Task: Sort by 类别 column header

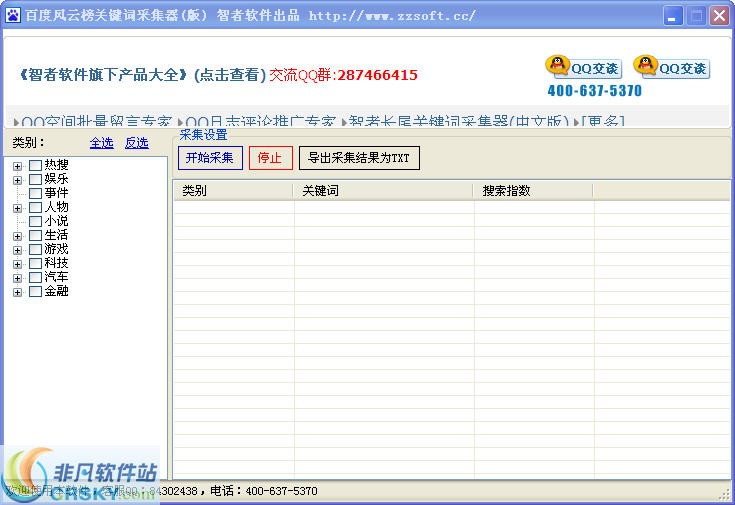Action: pos(233,190)
